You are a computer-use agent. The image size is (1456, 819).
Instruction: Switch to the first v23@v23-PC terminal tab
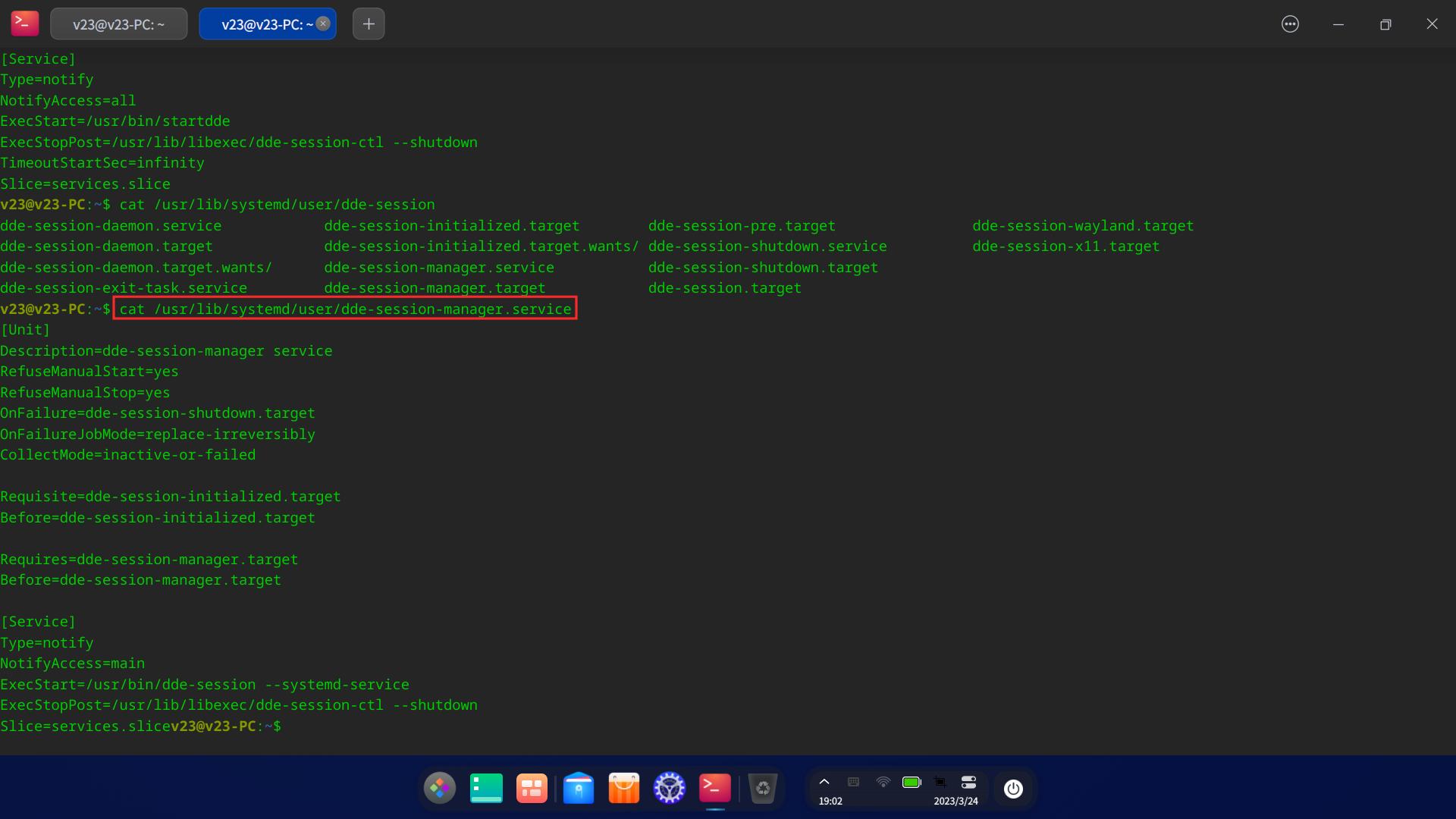[x=118, y=24]
